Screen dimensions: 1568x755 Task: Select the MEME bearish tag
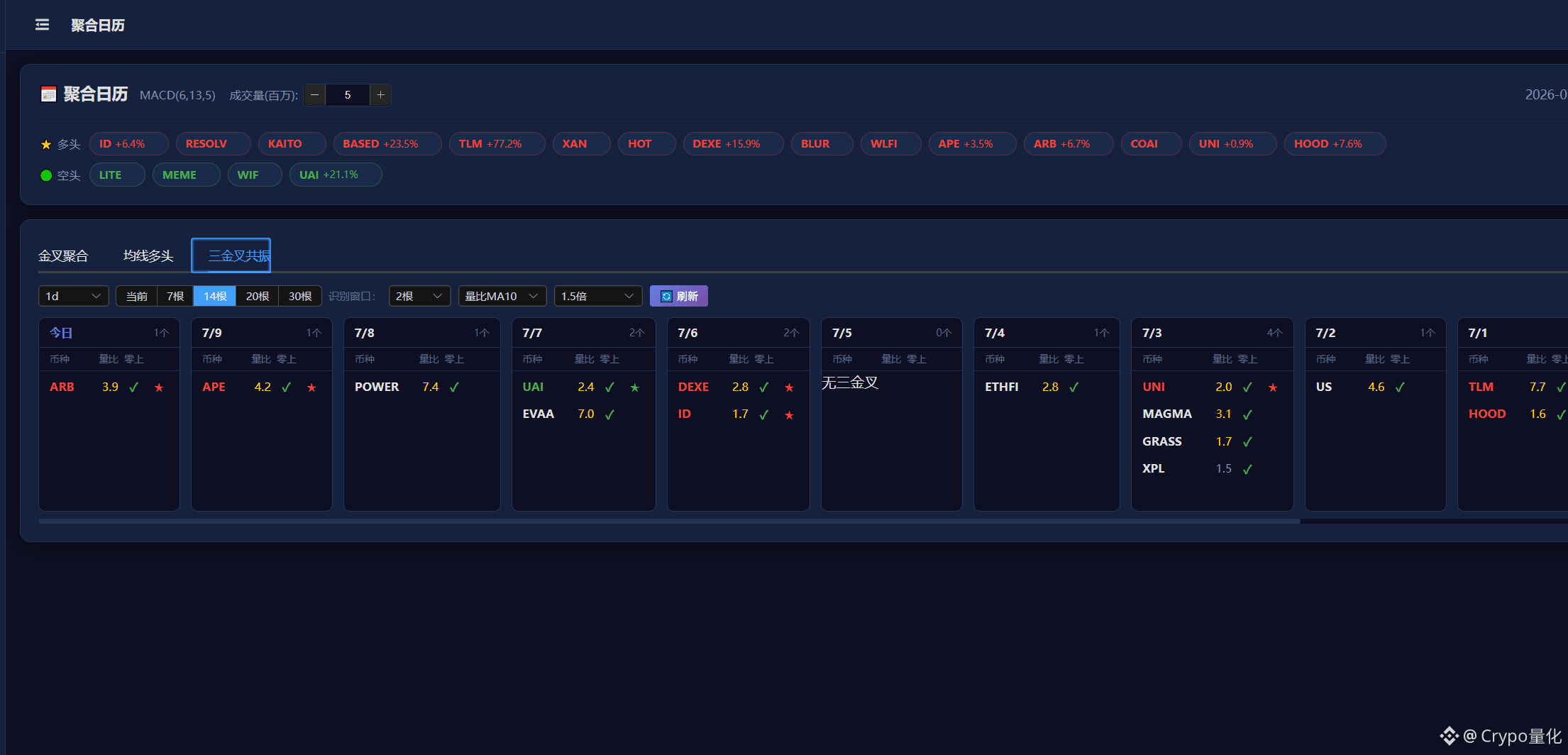tap(186, 175)
